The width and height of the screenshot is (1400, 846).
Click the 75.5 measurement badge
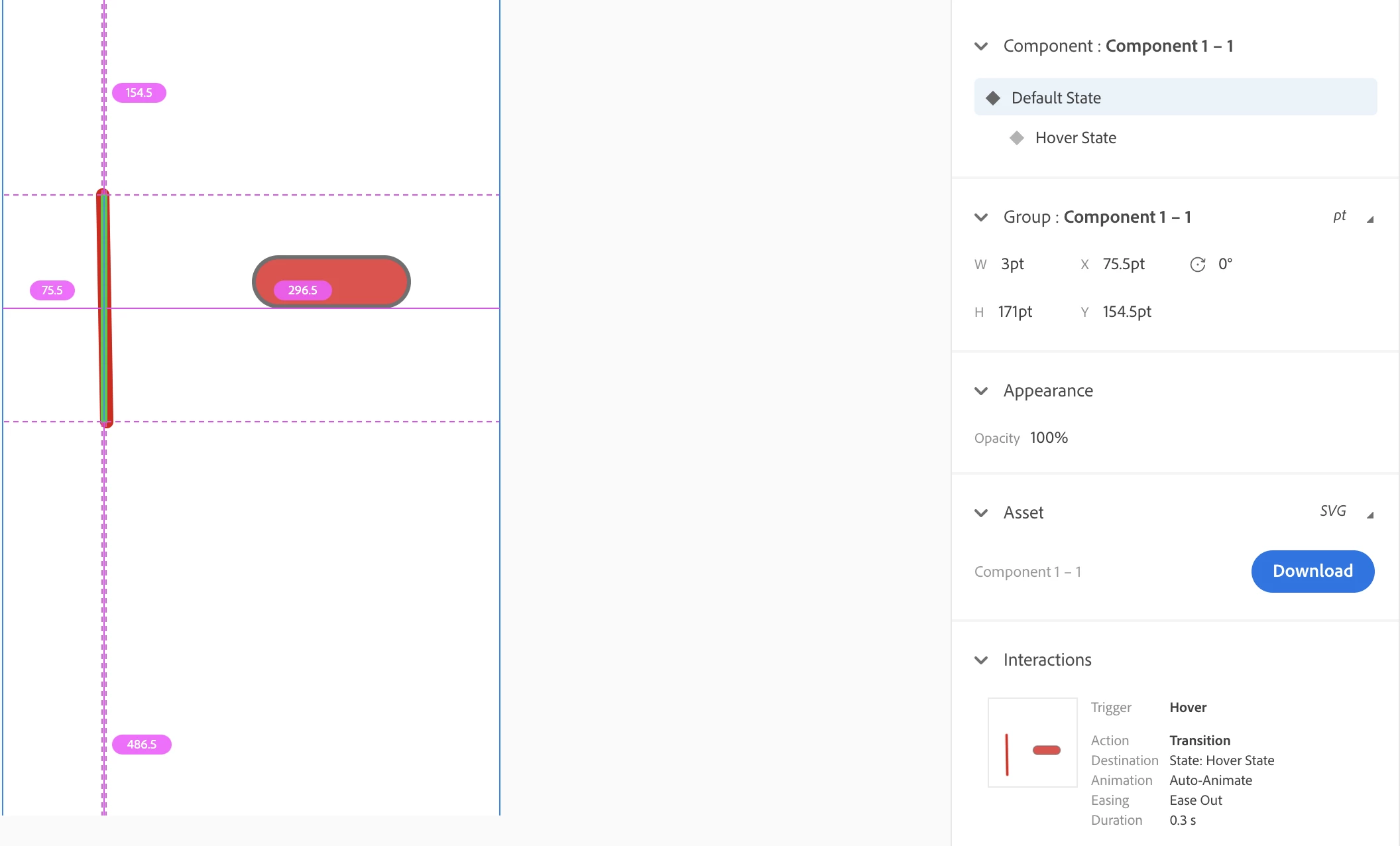[x=52, y=290]
